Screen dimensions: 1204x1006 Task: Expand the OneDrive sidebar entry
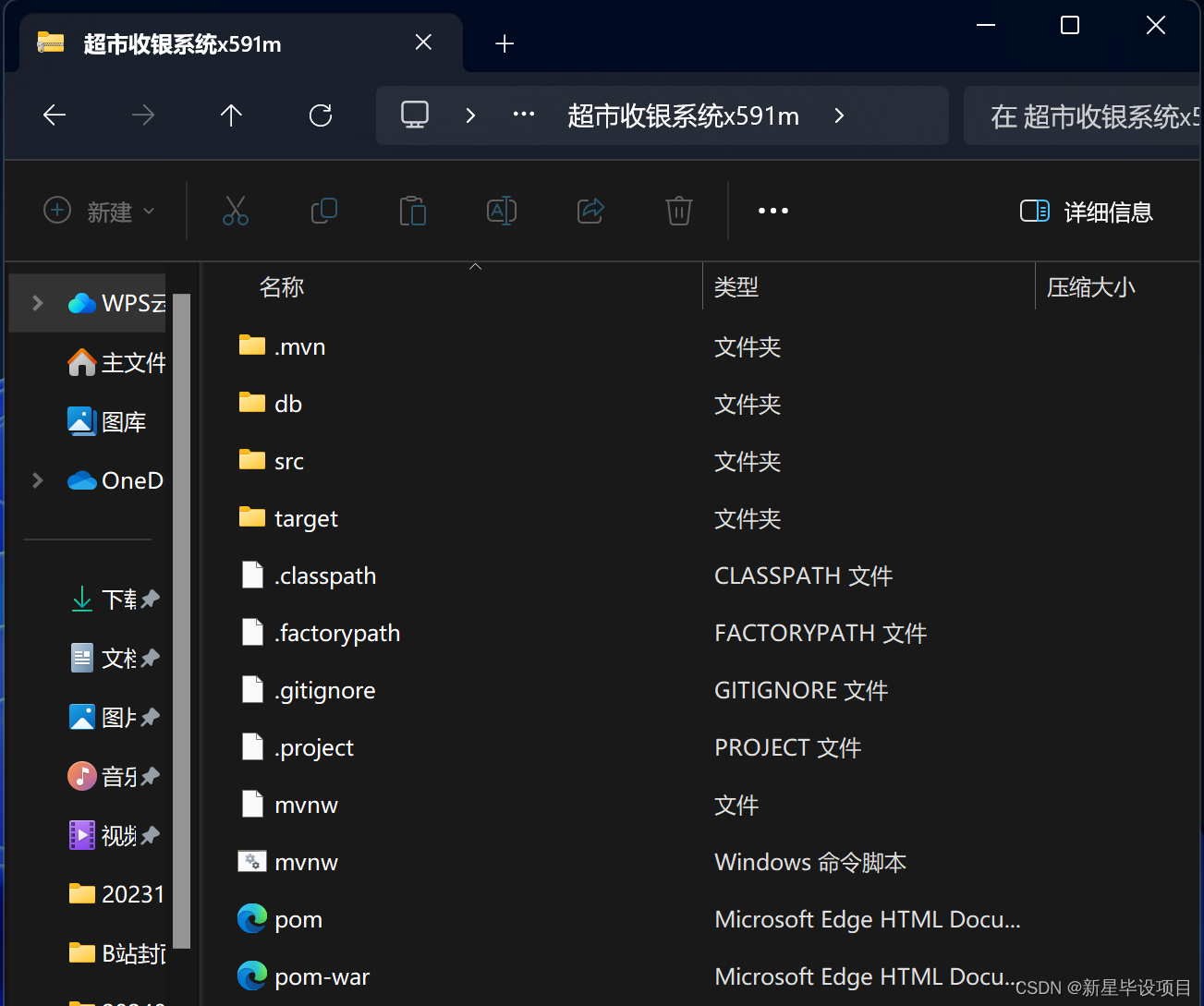click(36, 479)
